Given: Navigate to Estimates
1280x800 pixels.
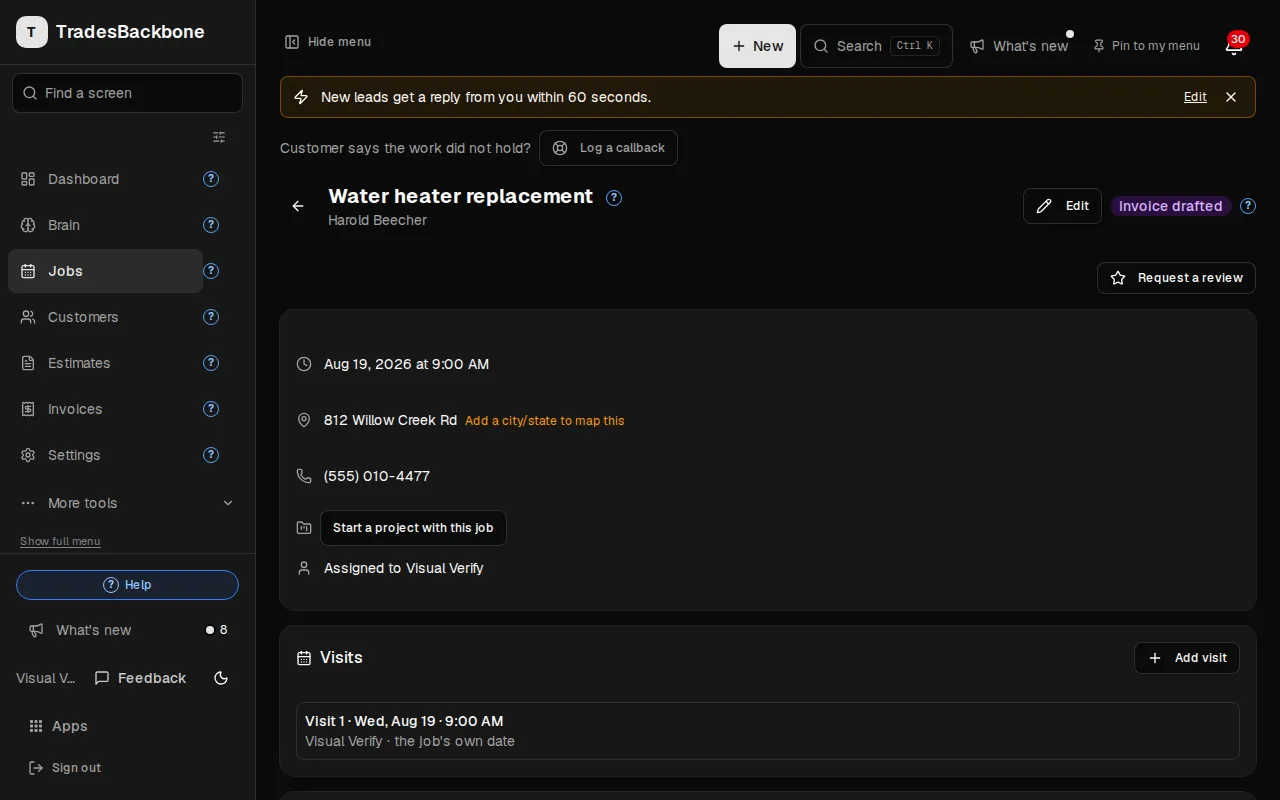Looking at the screenshot, I should point(105,363).
